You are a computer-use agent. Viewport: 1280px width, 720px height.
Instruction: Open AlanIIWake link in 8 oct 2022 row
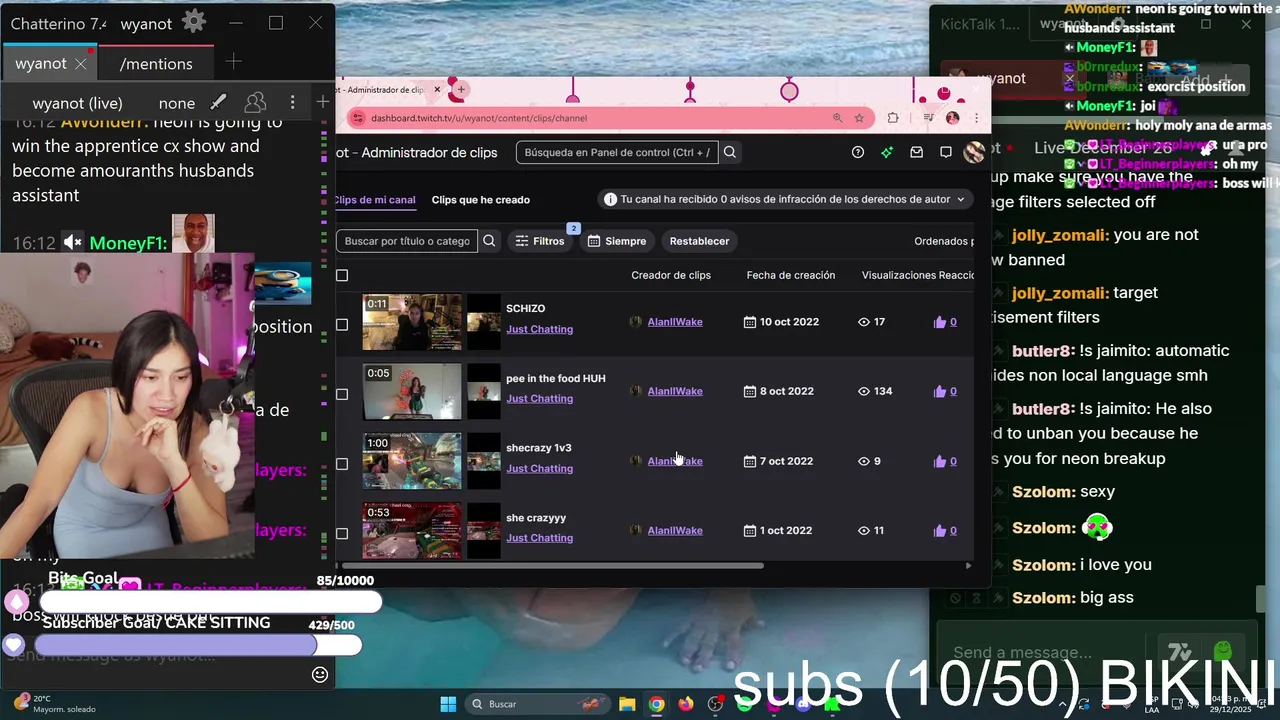point(675,391)
